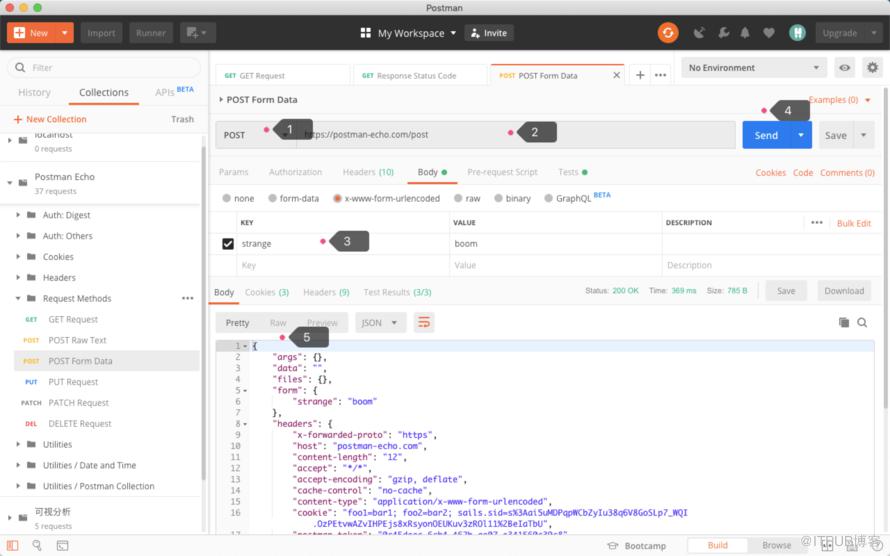The width and height of the screenshot is (890, 556).
Task: Open response Test Results tab
Action: (x=397, y=292)
